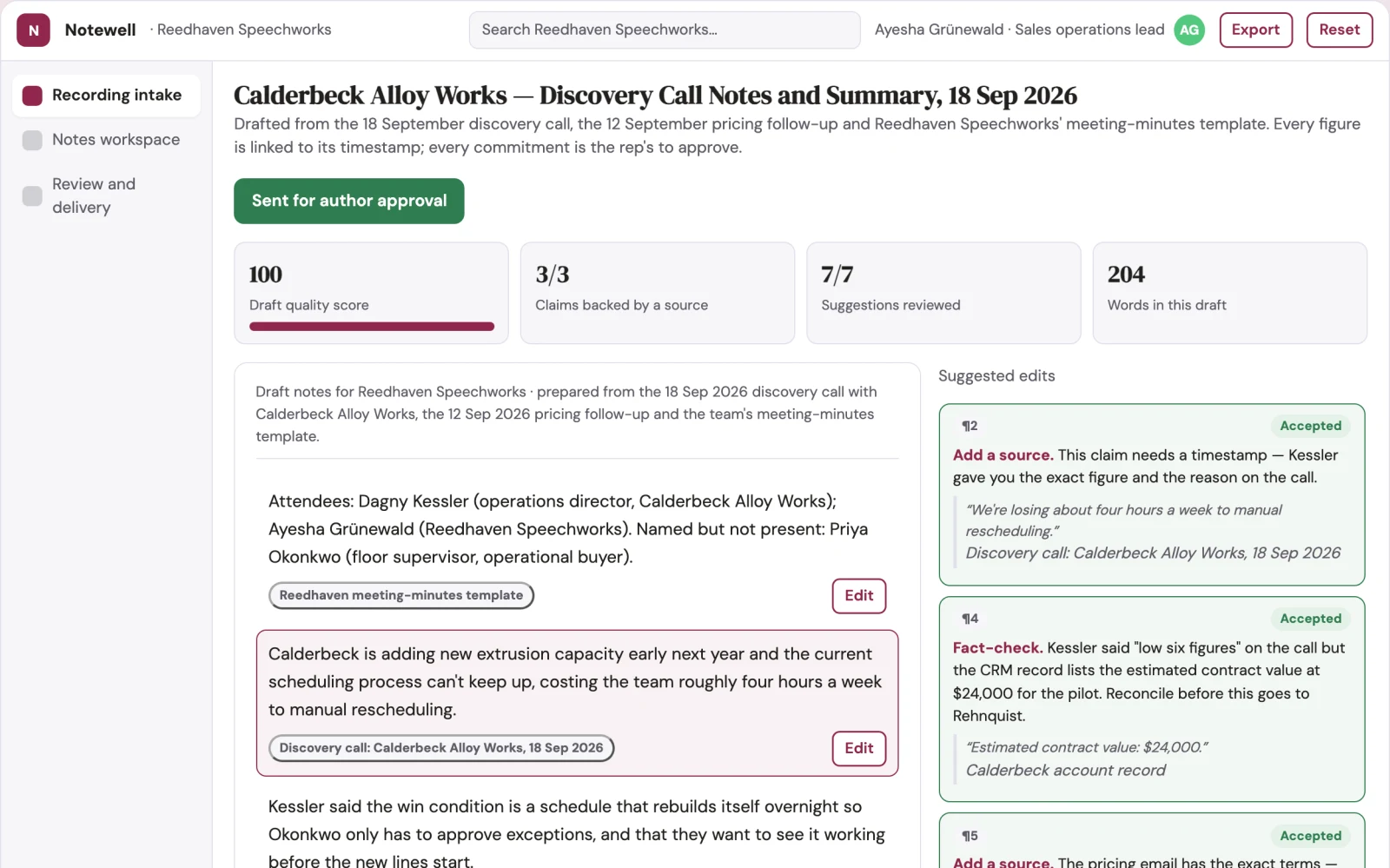This screenshot has height=868, width=1390.
Task: Click the Draft quality score progress bar
Action: pyautogui.click(x=372, y=327)
